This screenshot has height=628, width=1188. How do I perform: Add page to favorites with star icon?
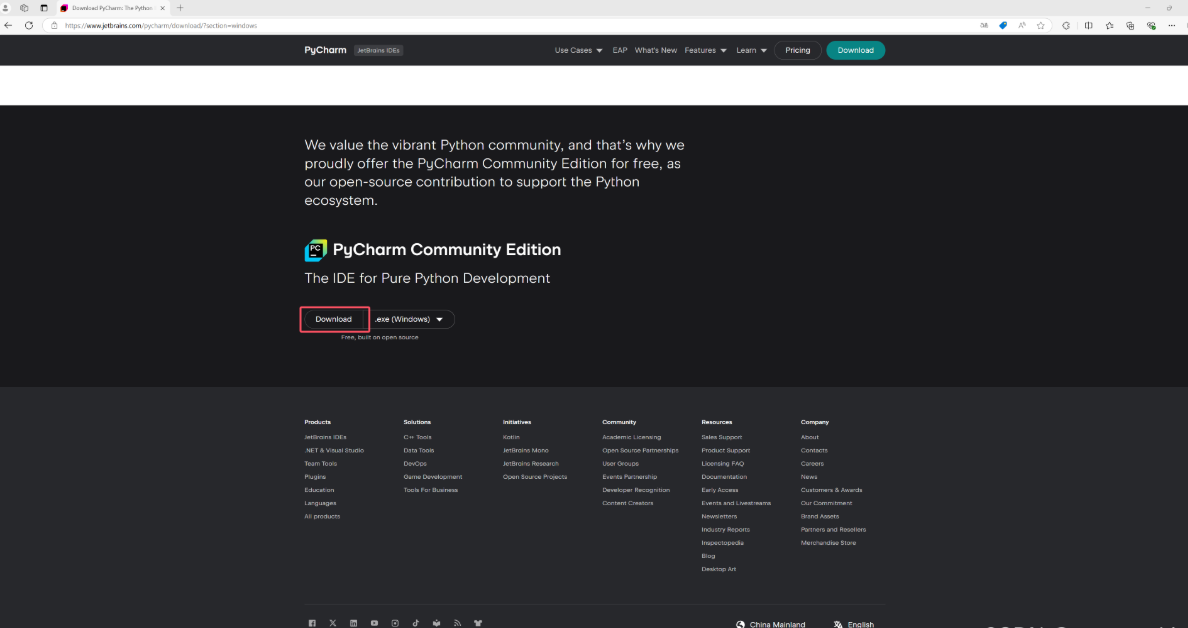pos(1041,25)
